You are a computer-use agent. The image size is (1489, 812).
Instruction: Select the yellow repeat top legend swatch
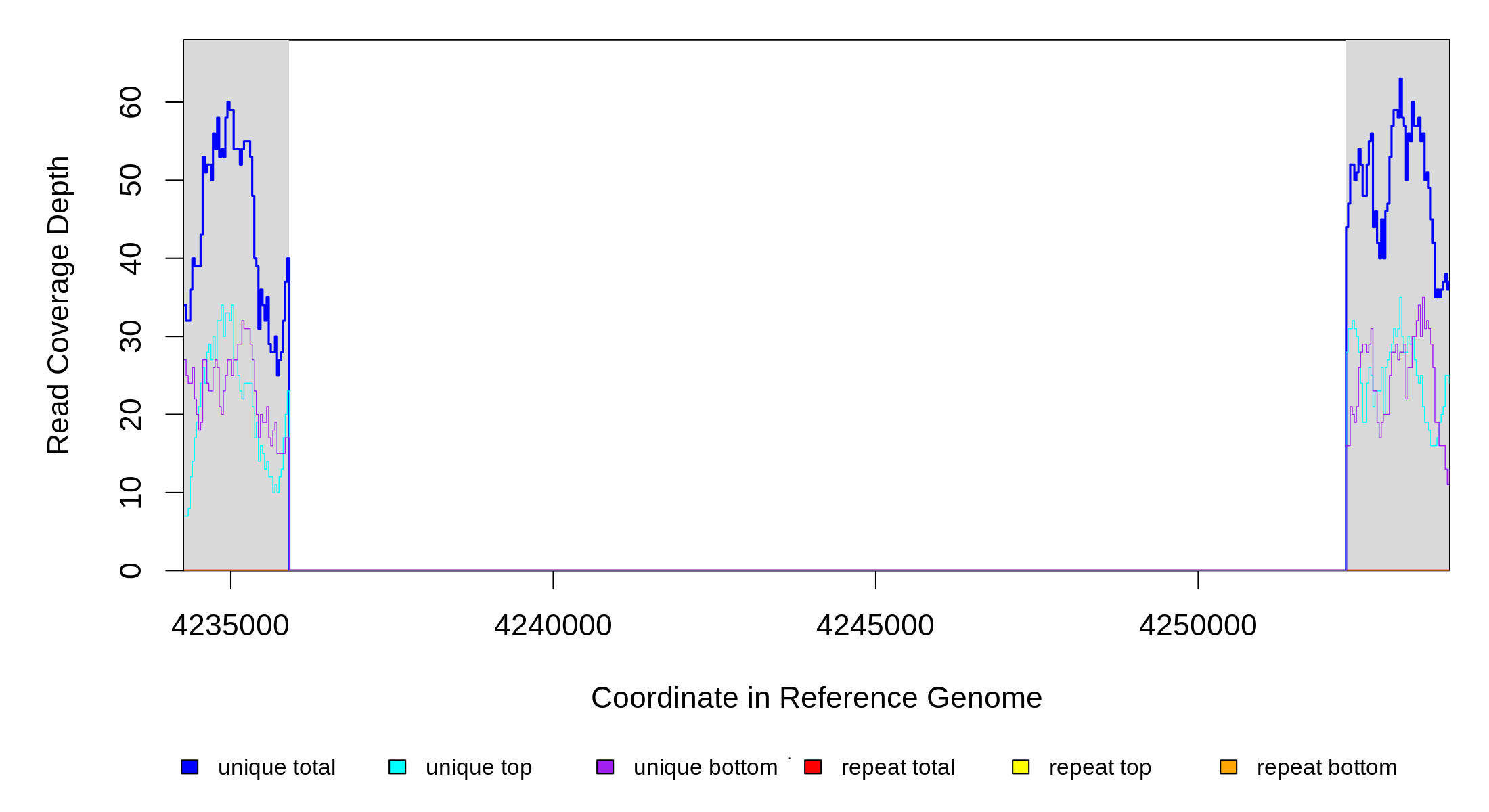(x=1021, y=767)
